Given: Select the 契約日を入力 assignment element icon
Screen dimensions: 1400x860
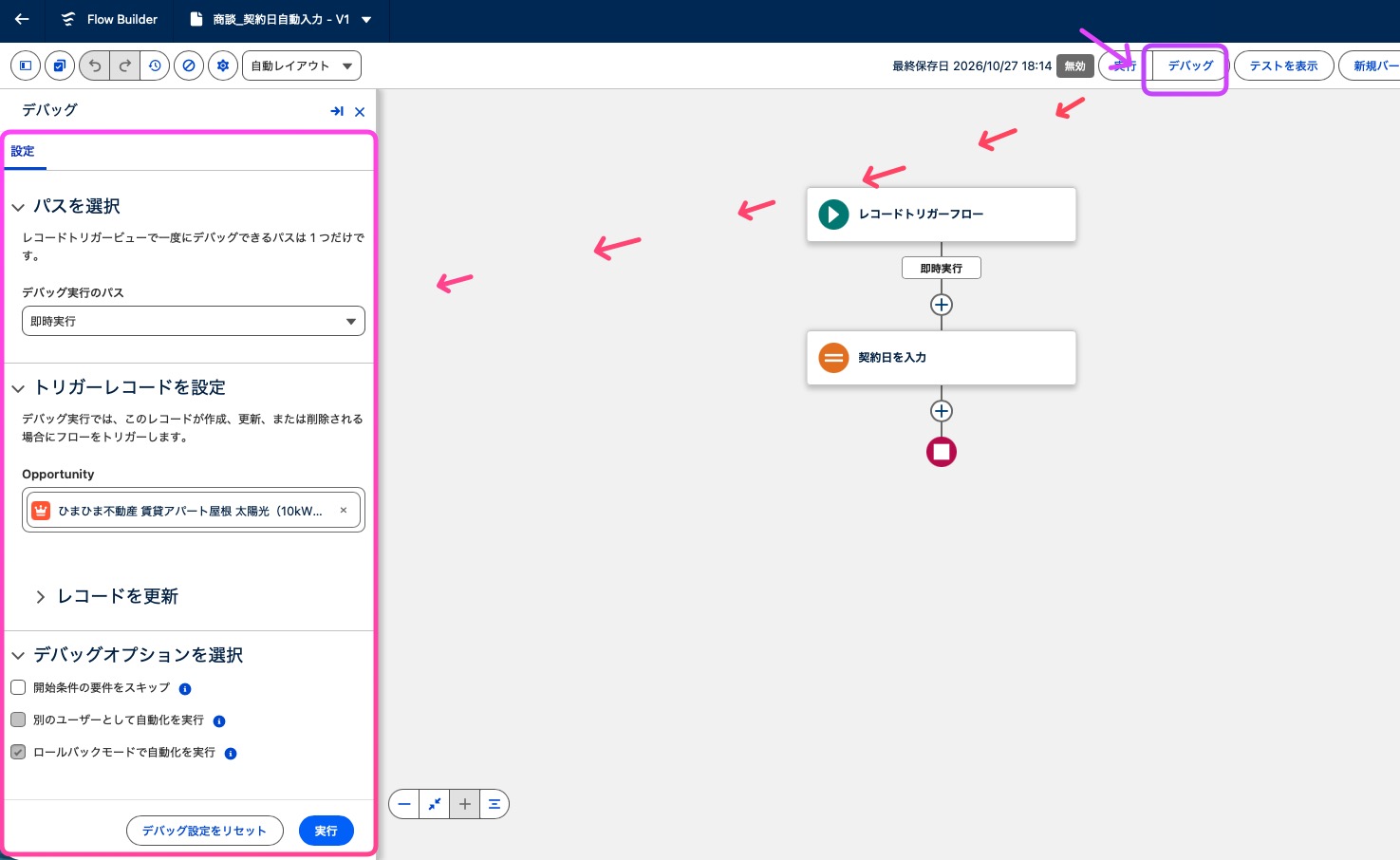Looking at the screenshot, I should 833,358.
